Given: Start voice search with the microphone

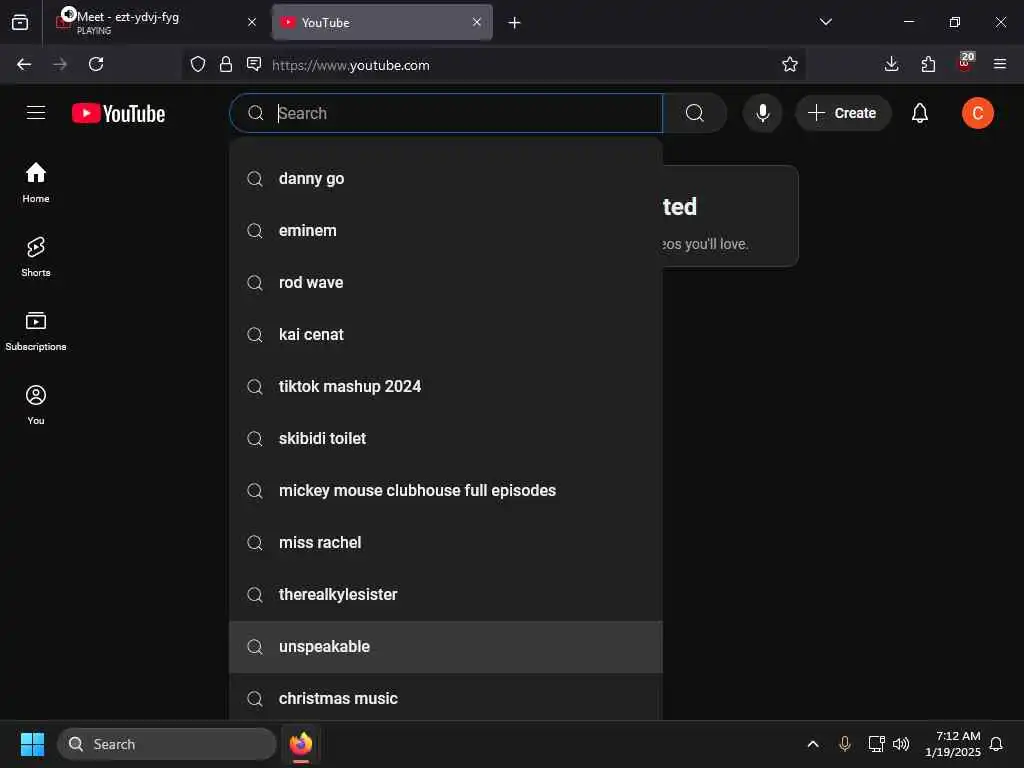Looking at the screenshot, I should (x=762, y=113).
